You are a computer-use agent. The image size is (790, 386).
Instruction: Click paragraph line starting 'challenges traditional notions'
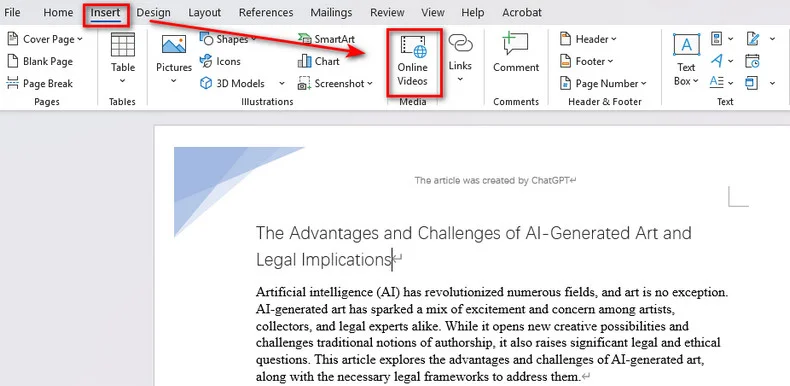pyautogui.click(x=488, y=343)
